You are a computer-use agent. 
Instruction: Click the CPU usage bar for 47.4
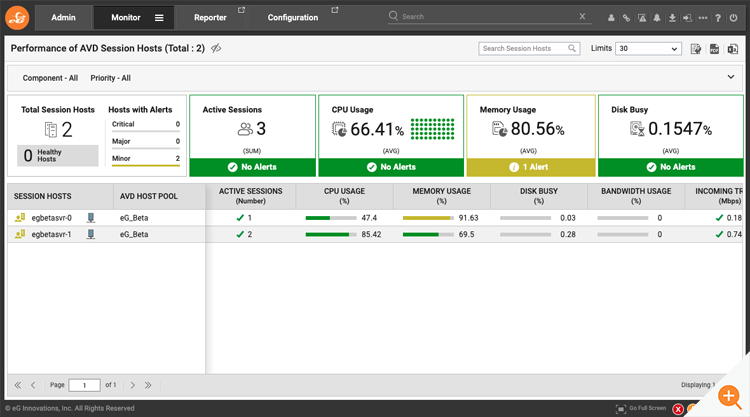(331, 218)
